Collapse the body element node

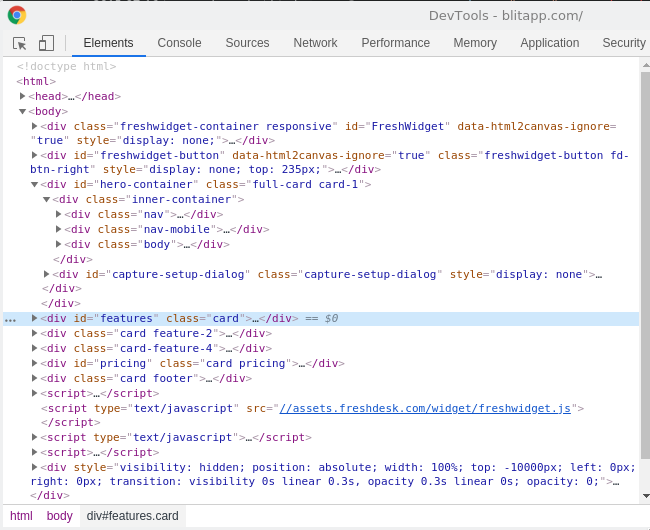pyautogui.click(x=23, y=111)
